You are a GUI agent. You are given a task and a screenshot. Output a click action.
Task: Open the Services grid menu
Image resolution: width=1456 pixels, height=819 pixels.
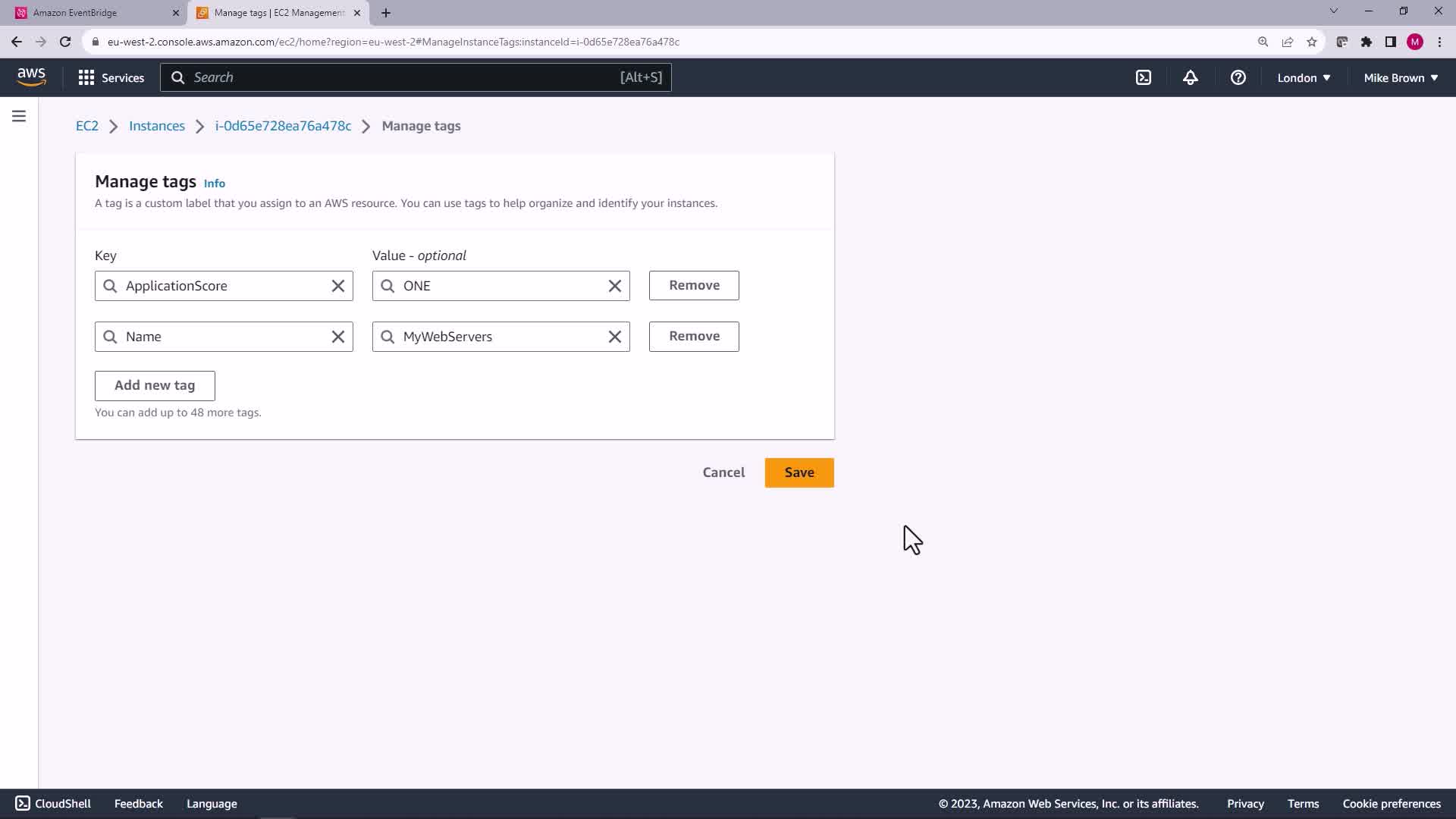point(111,77)
